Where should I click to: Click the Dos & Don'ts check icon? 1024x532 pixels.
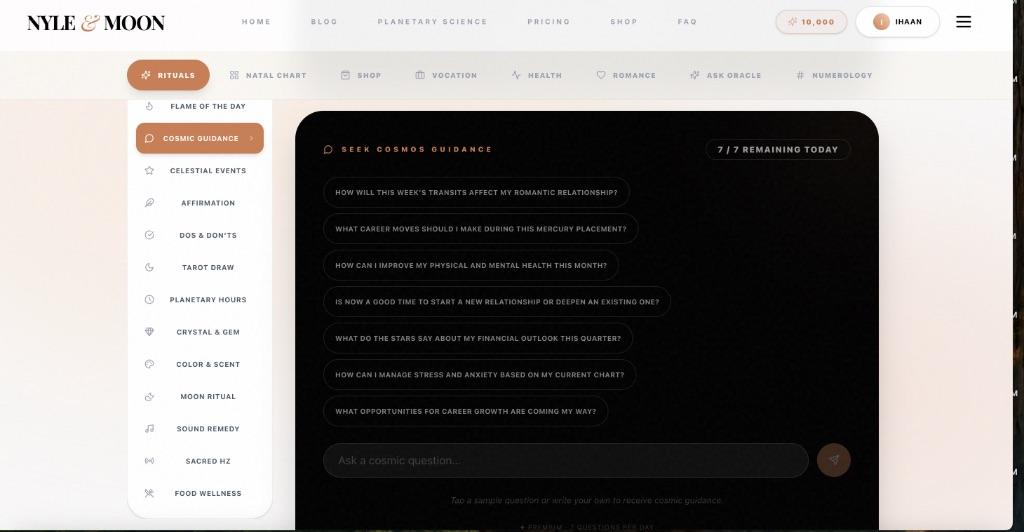tap(150, 235)
